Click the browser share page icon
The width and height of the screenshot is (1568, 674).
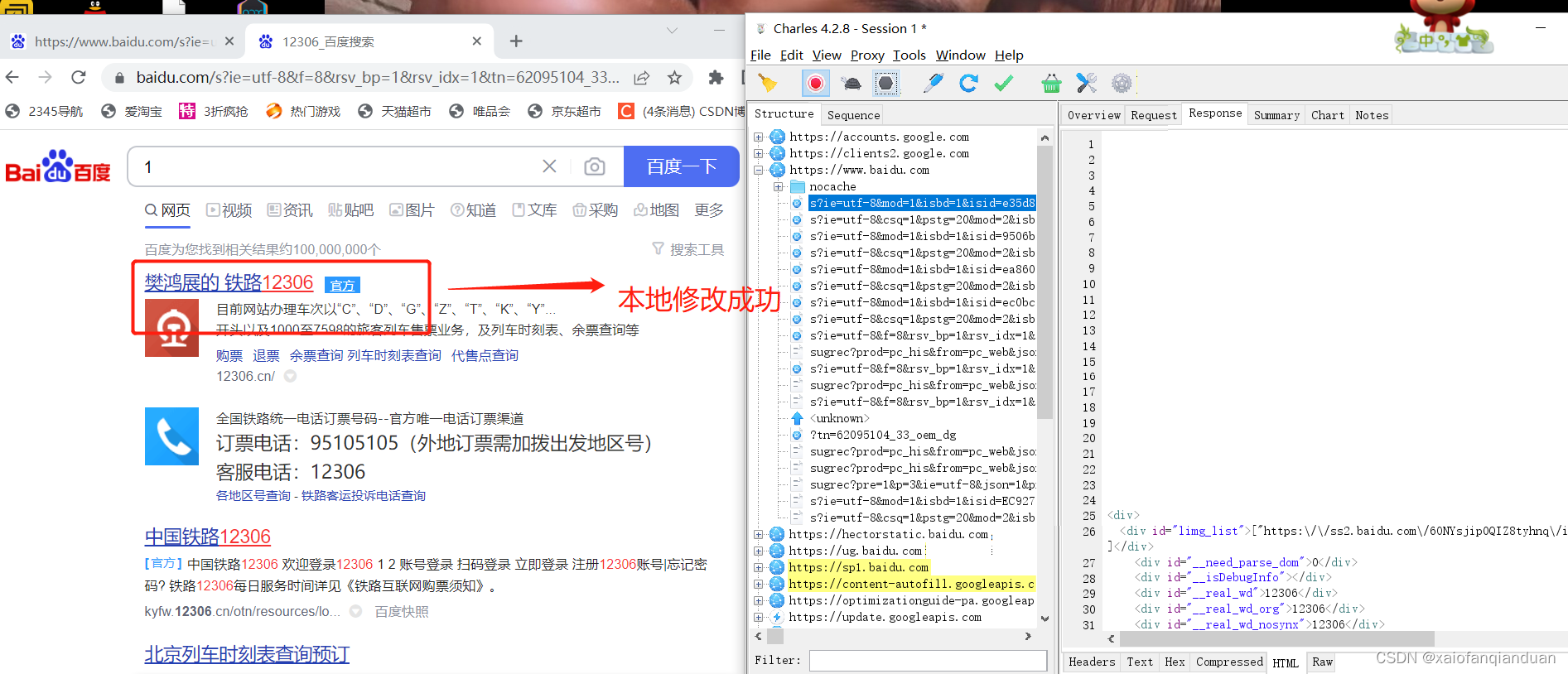641,77
